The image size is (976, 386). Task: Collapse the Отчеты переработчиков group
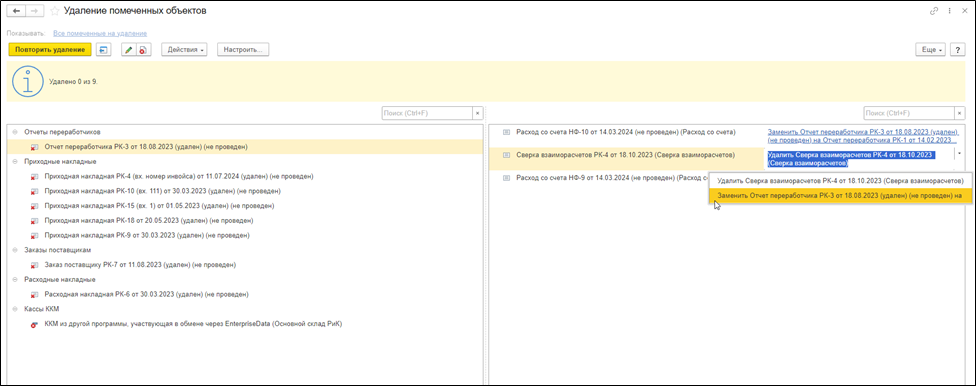click(x=14, y=132)
